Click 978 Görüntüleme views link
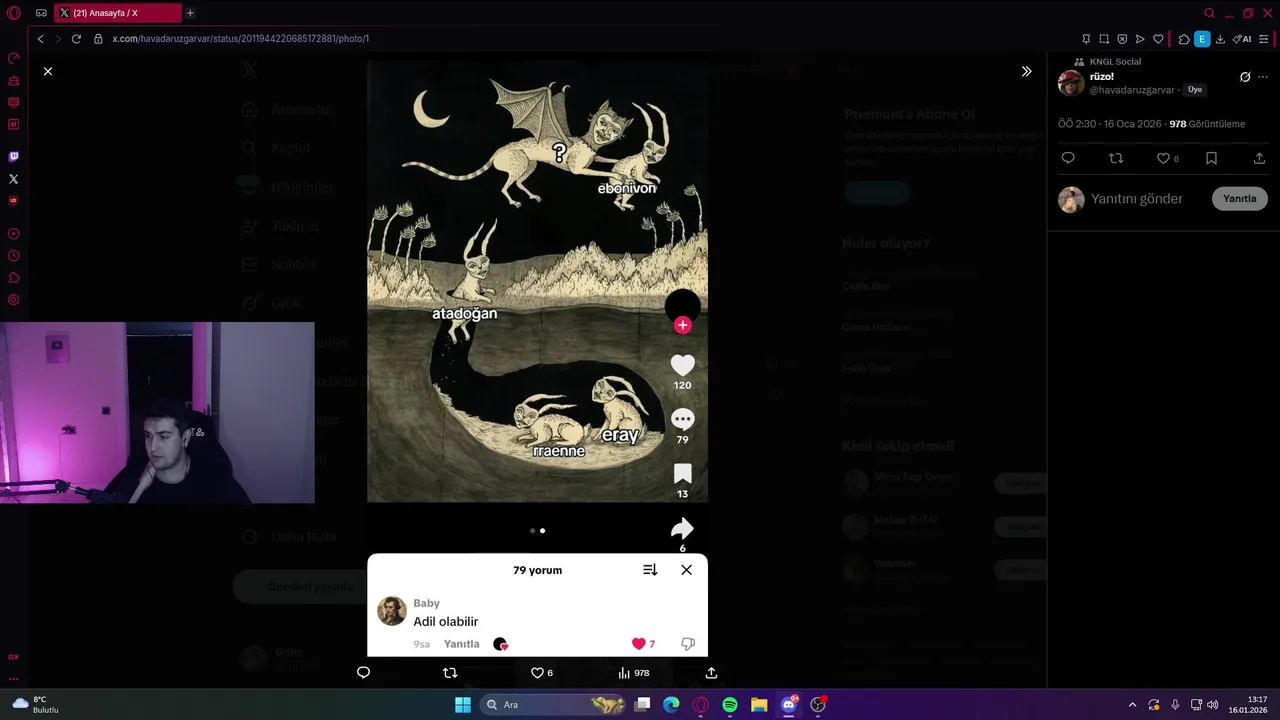 point(1207,124)
